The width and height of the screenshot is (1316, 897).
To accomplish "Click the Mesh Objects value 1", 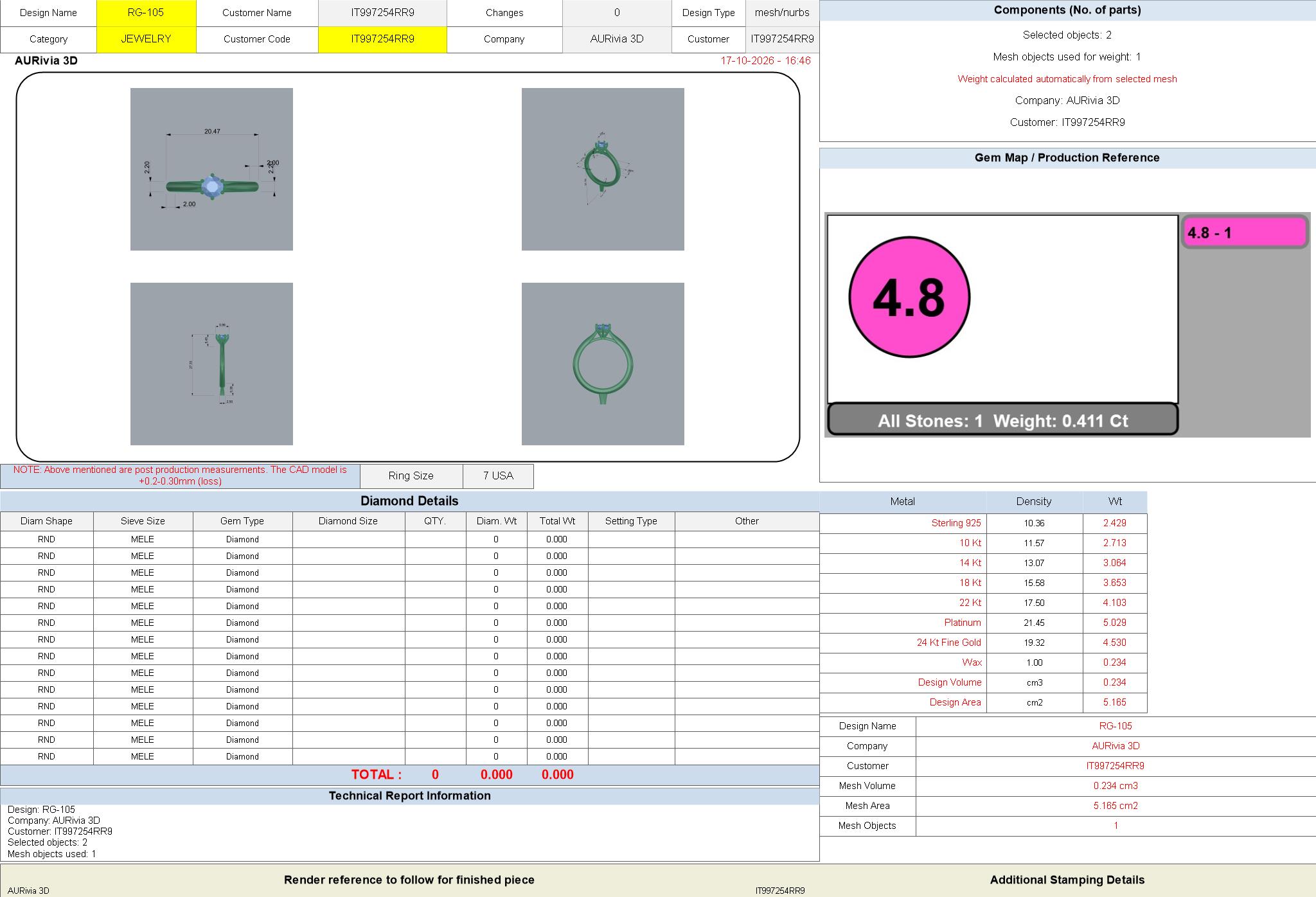I will coord(1116,826).
